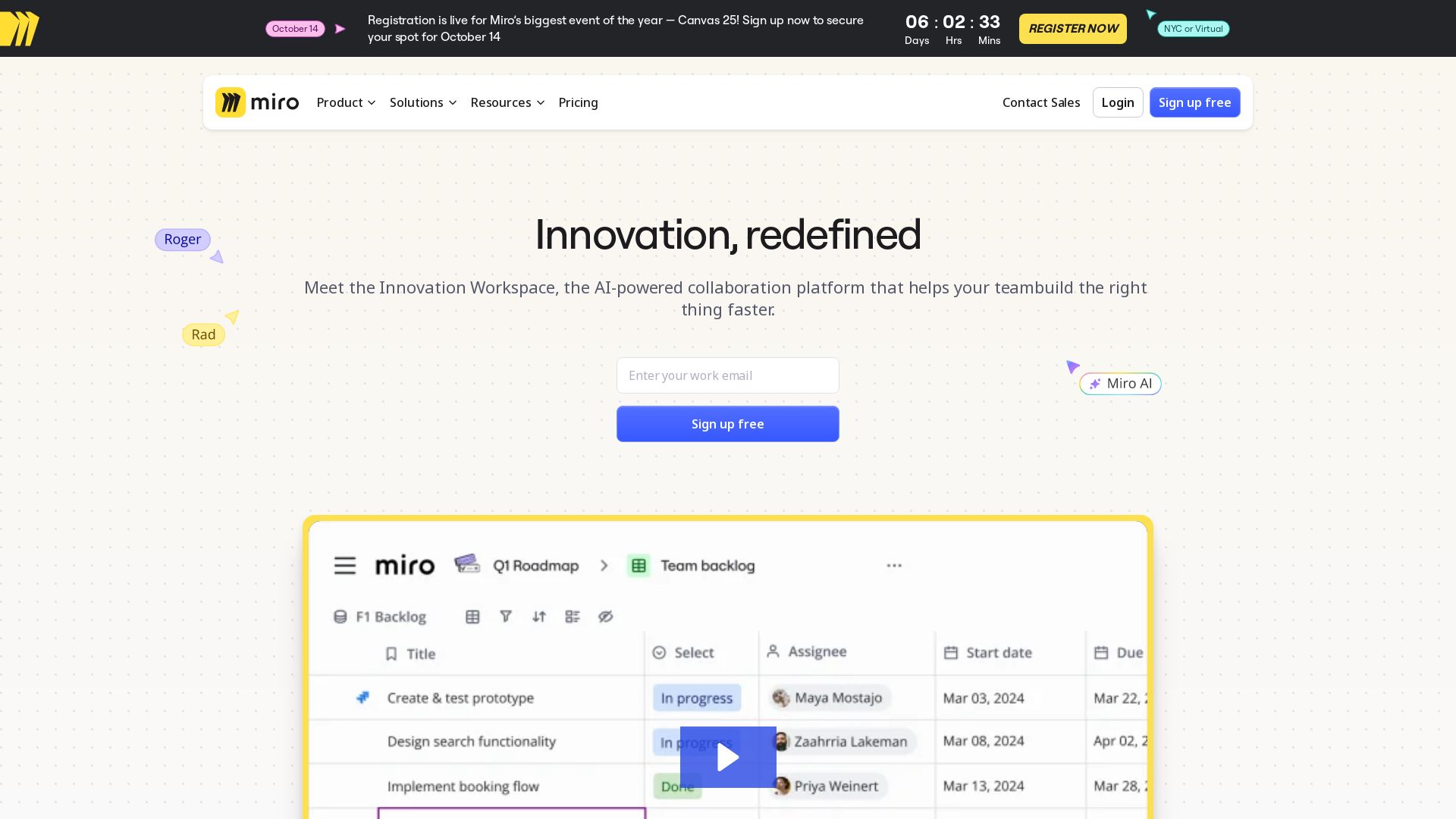Click the sort arrows icon
Viewport: 1456px width, 819px height.
(539, 617)
